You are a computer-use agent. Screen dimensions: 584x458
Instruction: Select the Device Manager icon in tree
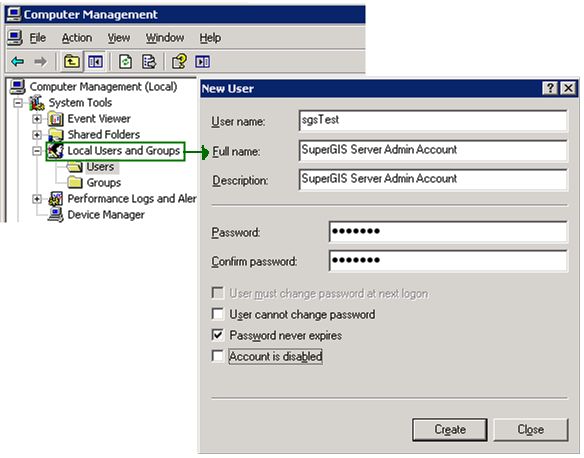pos(55,214)
